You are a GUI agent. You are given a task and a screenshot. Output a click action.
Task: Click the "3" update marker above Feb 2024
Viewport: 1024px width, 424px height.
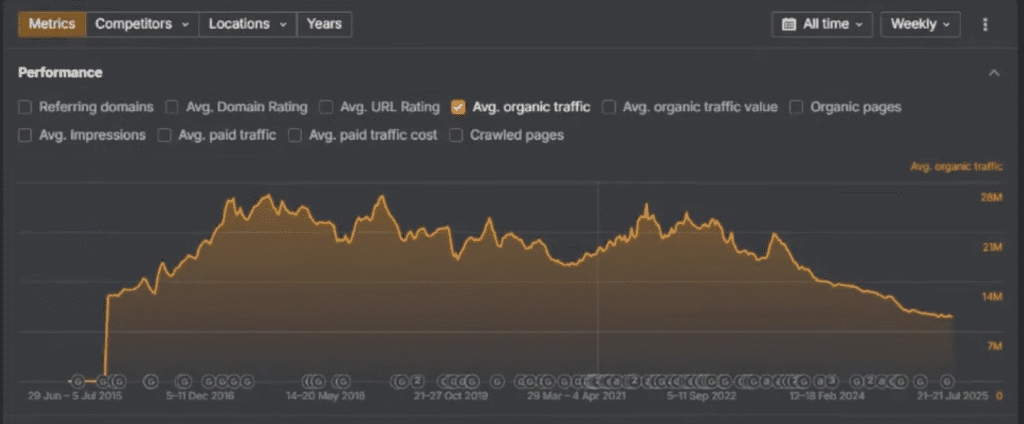[x=832, y=381]
